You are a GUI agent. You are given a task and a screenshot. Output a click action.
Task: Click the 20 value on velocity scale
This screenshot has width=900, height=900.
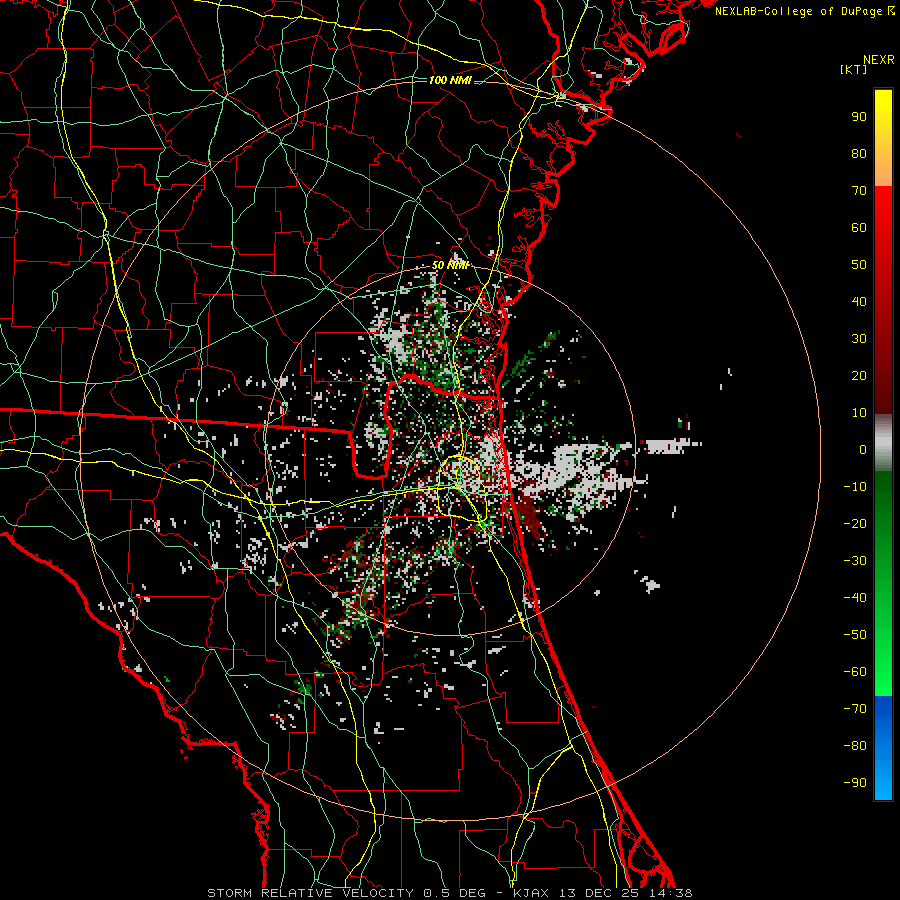click(x=859, y=376)
